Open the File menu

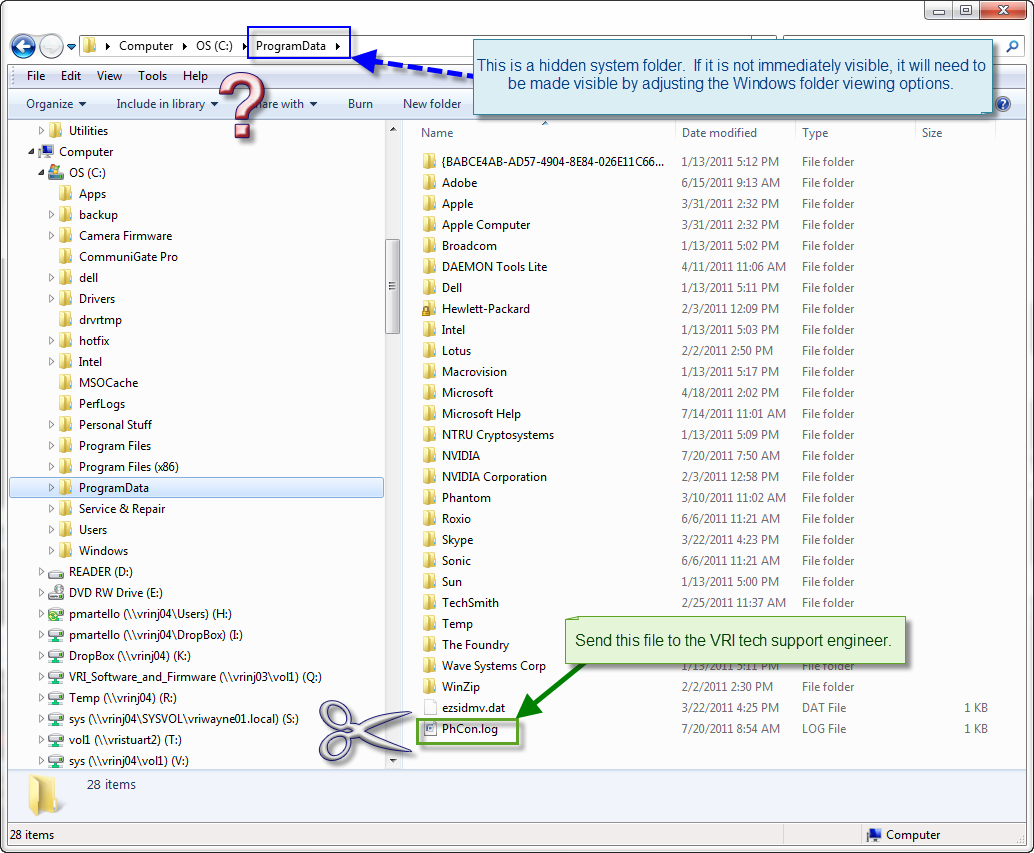pos(35,75)
